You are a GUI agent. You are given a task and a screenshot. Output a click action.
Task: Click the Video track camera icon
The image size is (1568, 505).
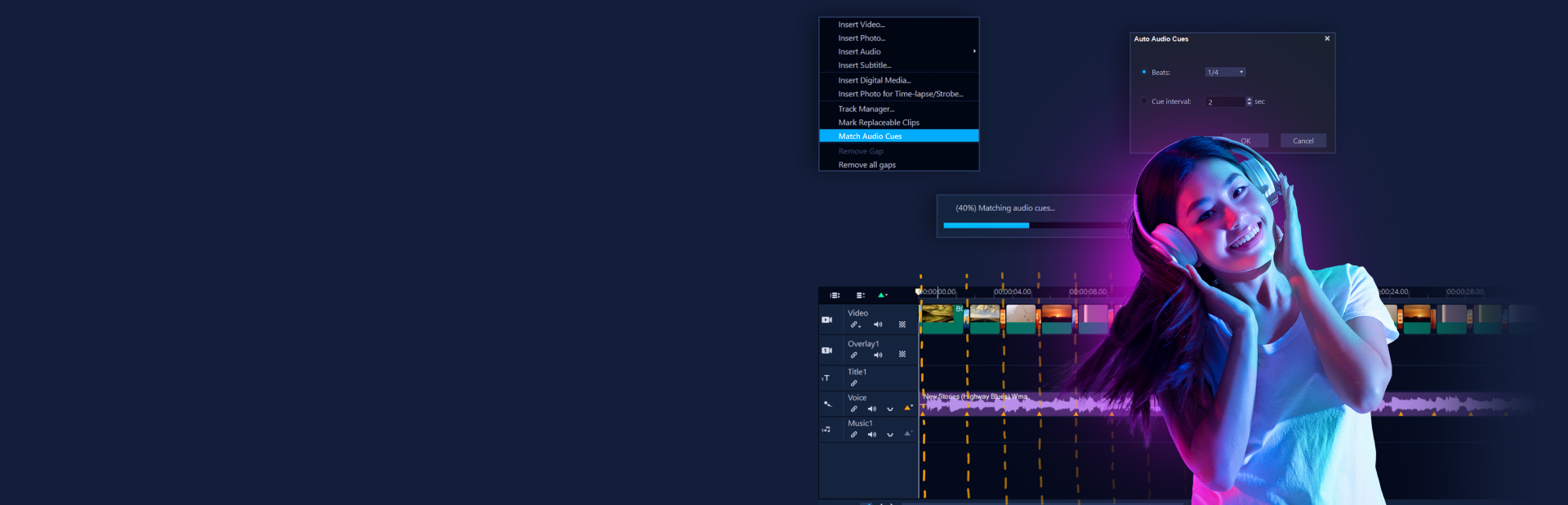(x=826, y=320)
